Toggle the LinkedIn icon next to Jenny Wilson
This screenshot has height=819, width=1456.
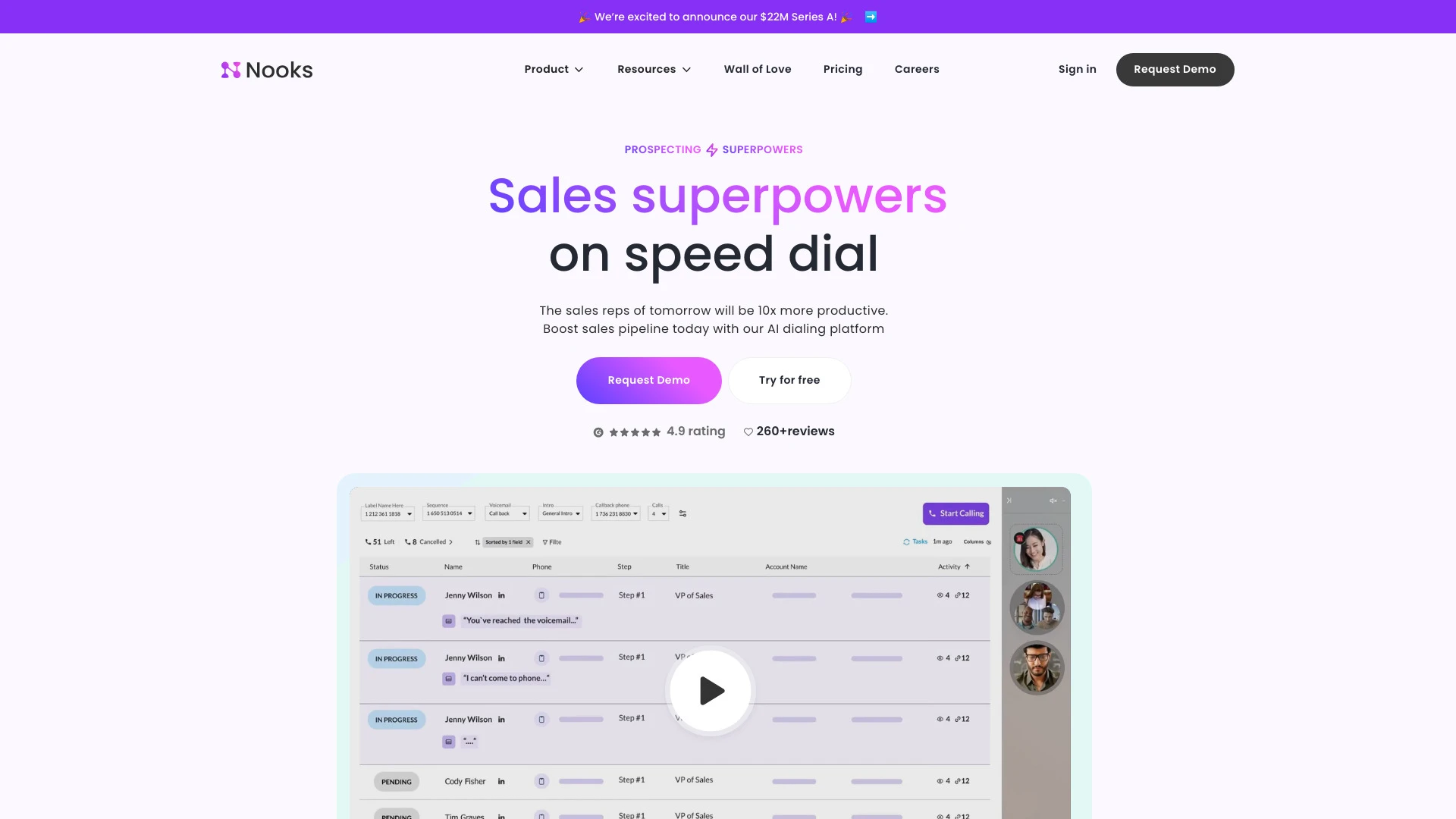pyautogui.click(x=501, y=595)
